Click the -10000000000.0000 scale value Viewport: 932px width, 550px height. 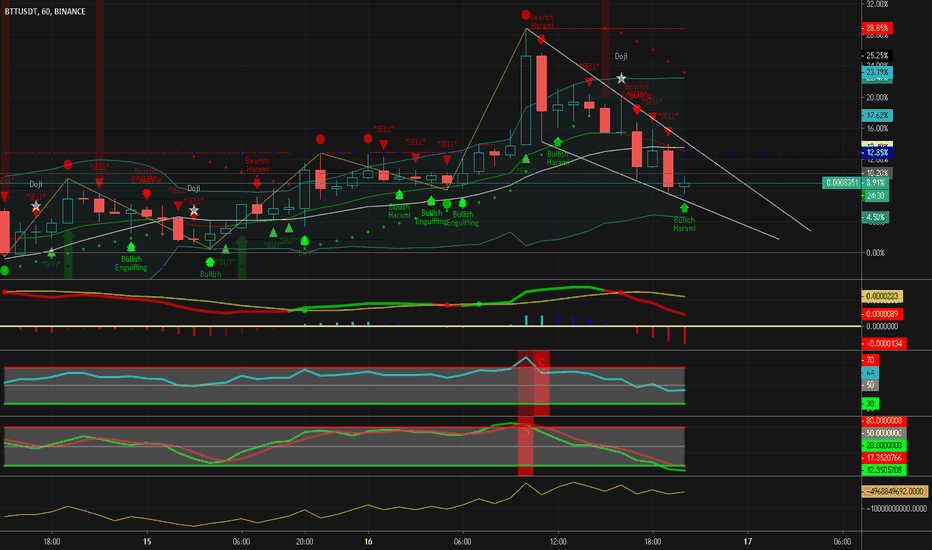[x=896, y=508]
